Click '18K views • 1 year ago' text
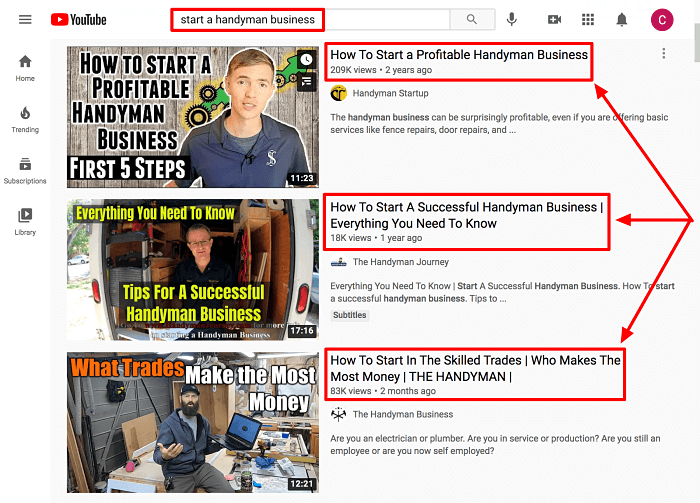The width and height of the screenshot is (700, 503). [x=376, y=238]
